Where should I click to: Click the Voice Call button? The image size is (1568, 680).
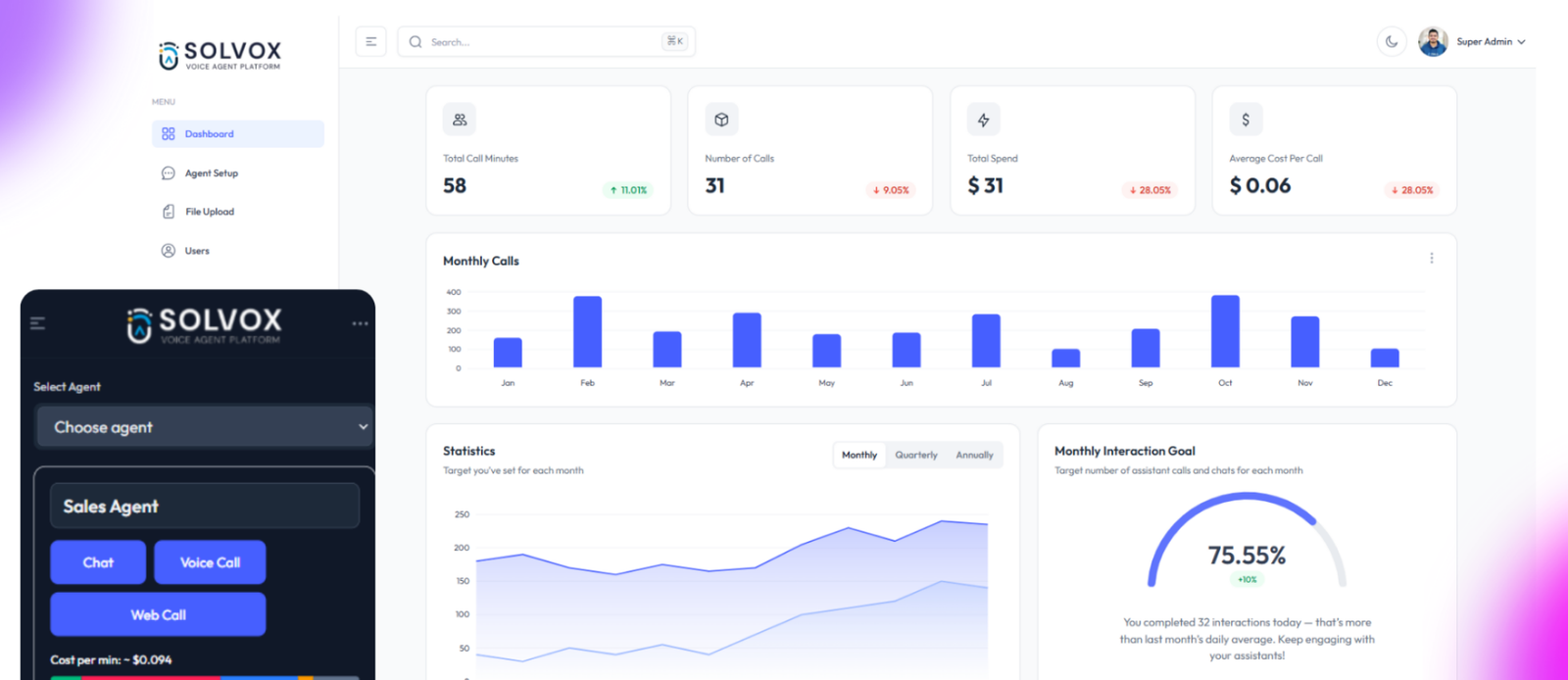[210, 562]
